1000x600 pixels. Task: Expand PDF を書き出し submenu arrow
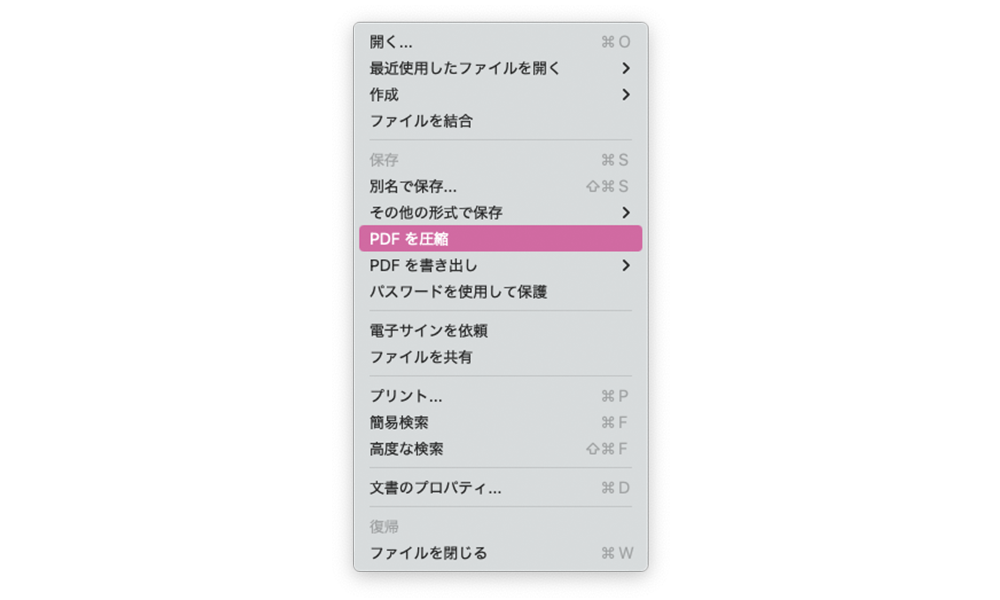coord(626,265)
